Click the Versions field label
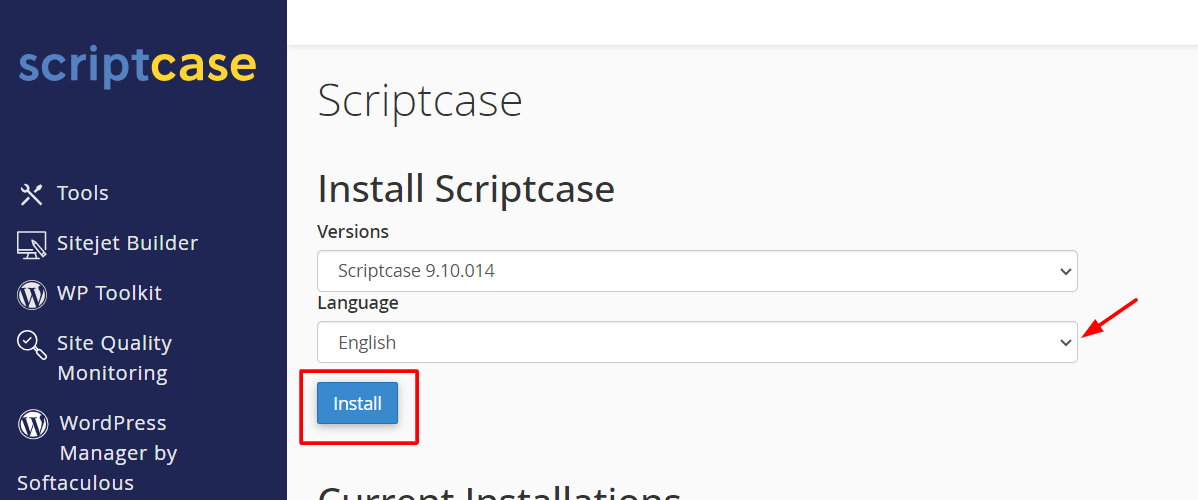Viewport: 1198px width, 500px height. point(353,231)
